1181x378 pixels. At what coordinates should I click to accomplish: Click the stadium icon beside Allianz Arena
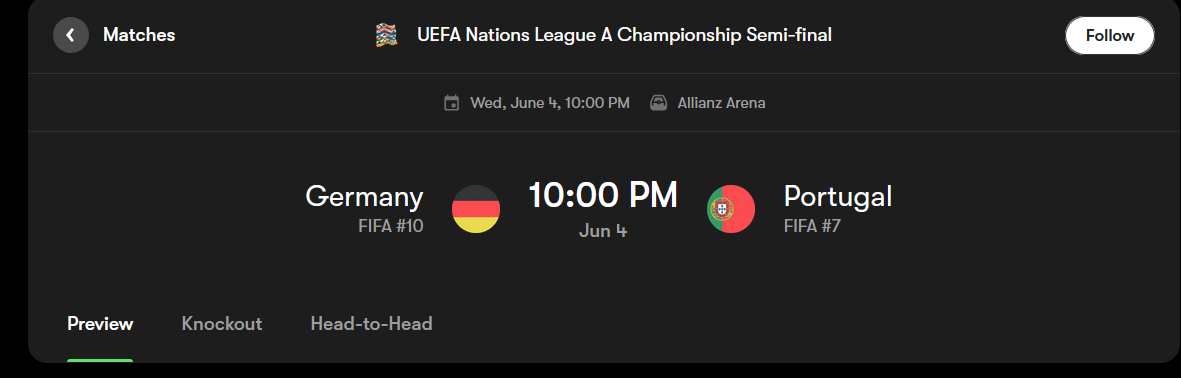click(x=659, y=103)
